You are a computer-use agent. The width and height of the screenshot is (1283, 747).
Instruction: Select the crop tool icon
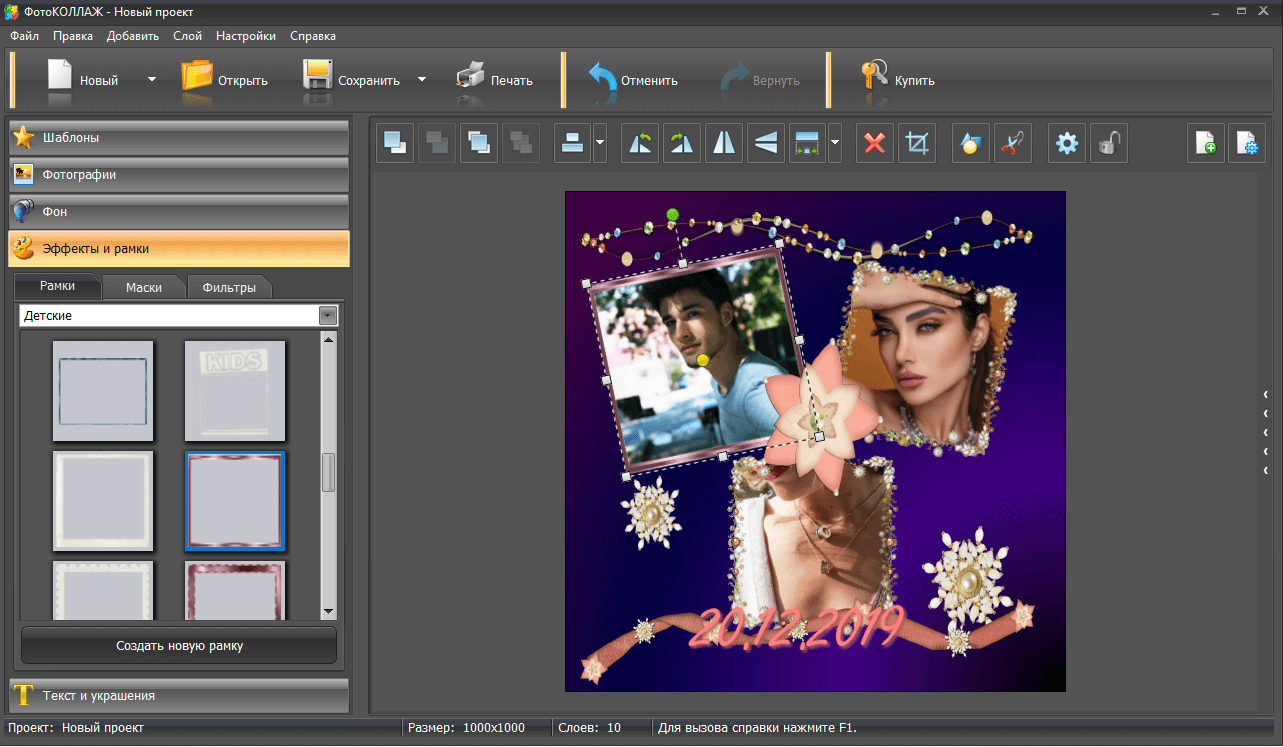tap(916, 144)
